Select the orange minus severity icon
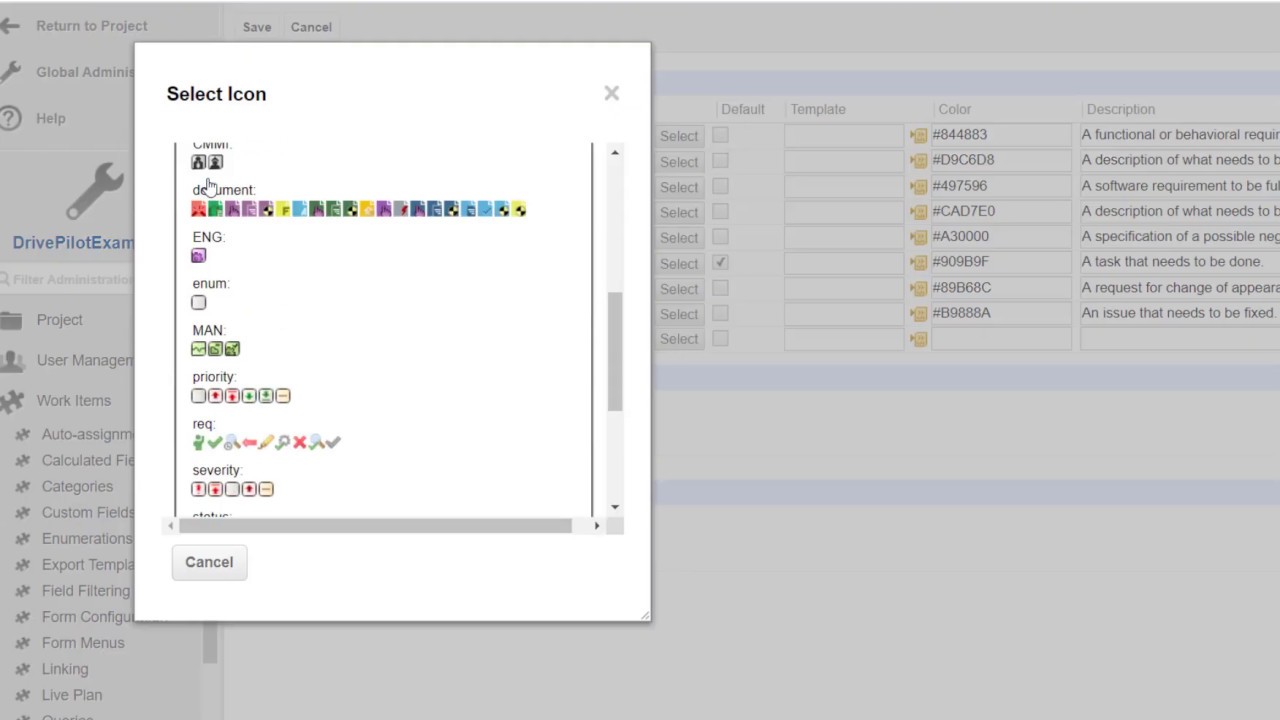Screen dimensions: 1280x720 pos(266,489)
